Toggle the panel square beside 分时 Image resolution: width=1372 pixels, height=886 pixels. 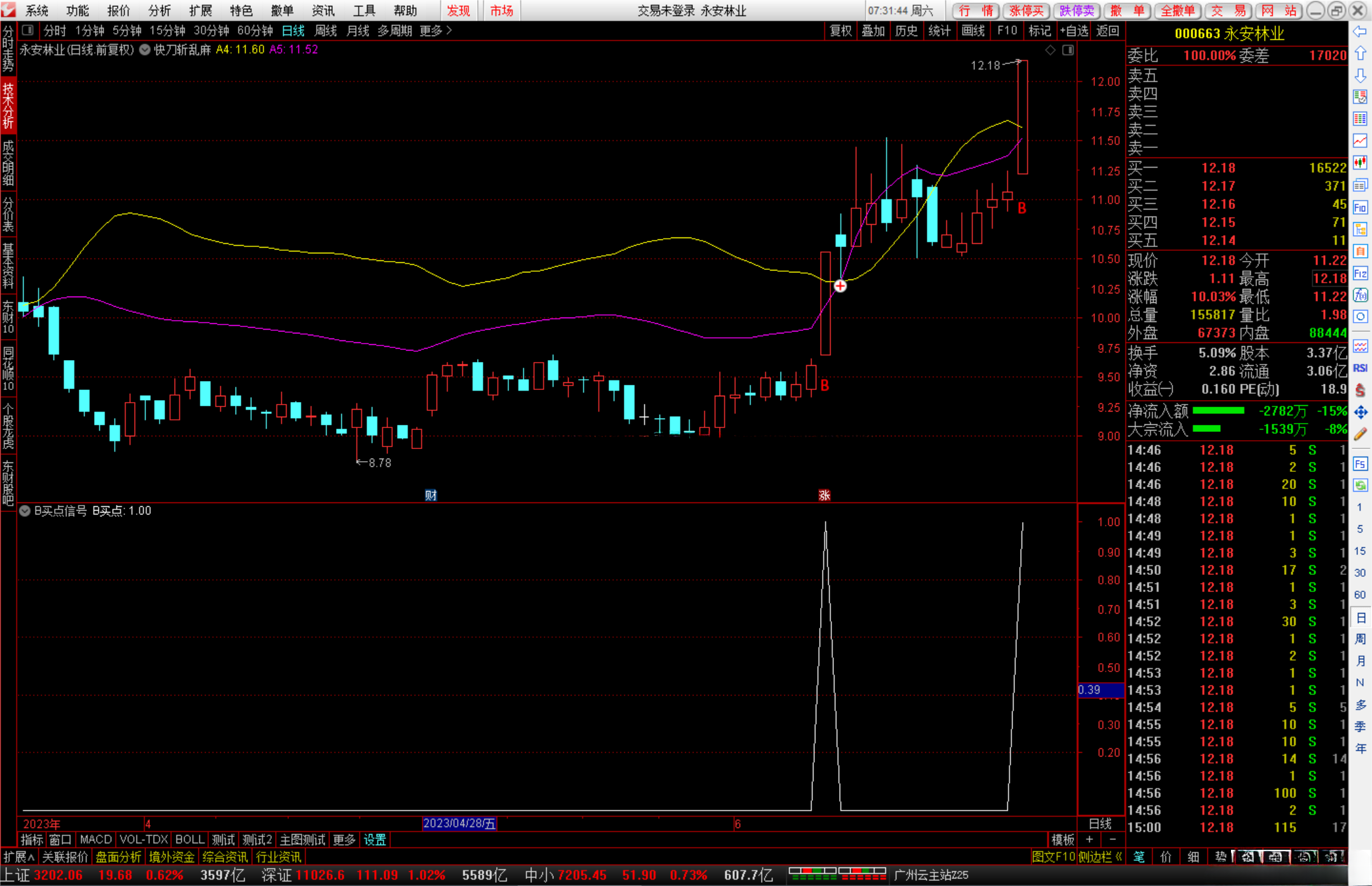pyautogui.click(x=27, y=30)
